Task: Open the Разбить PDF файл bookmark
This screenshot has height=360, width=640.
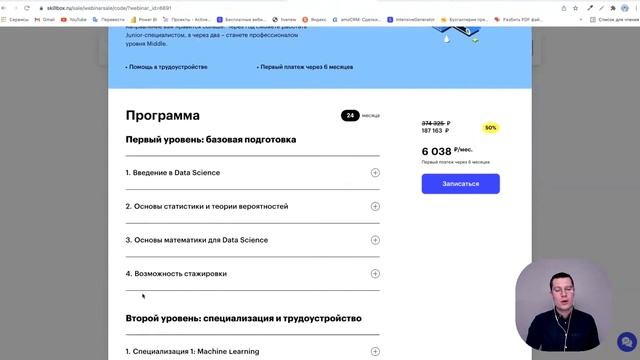Action: pyautogui.click(x=518, y=20)
